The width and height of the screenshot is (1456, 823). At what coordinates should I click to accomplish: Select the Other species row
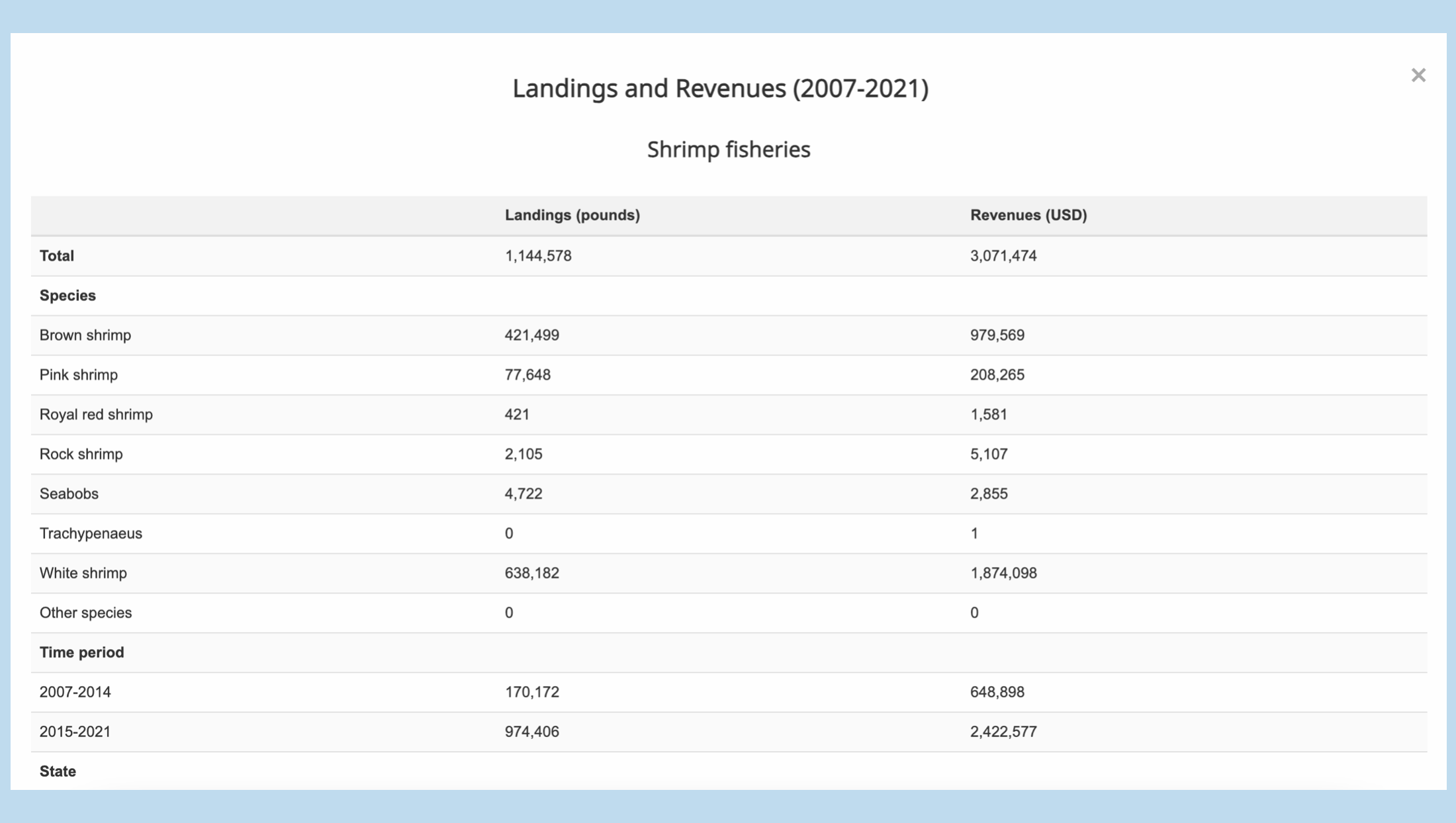coord(85,613)
